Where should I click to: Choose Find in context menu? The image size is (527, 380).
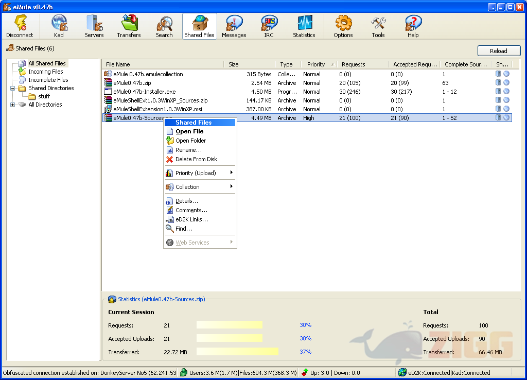200,229
